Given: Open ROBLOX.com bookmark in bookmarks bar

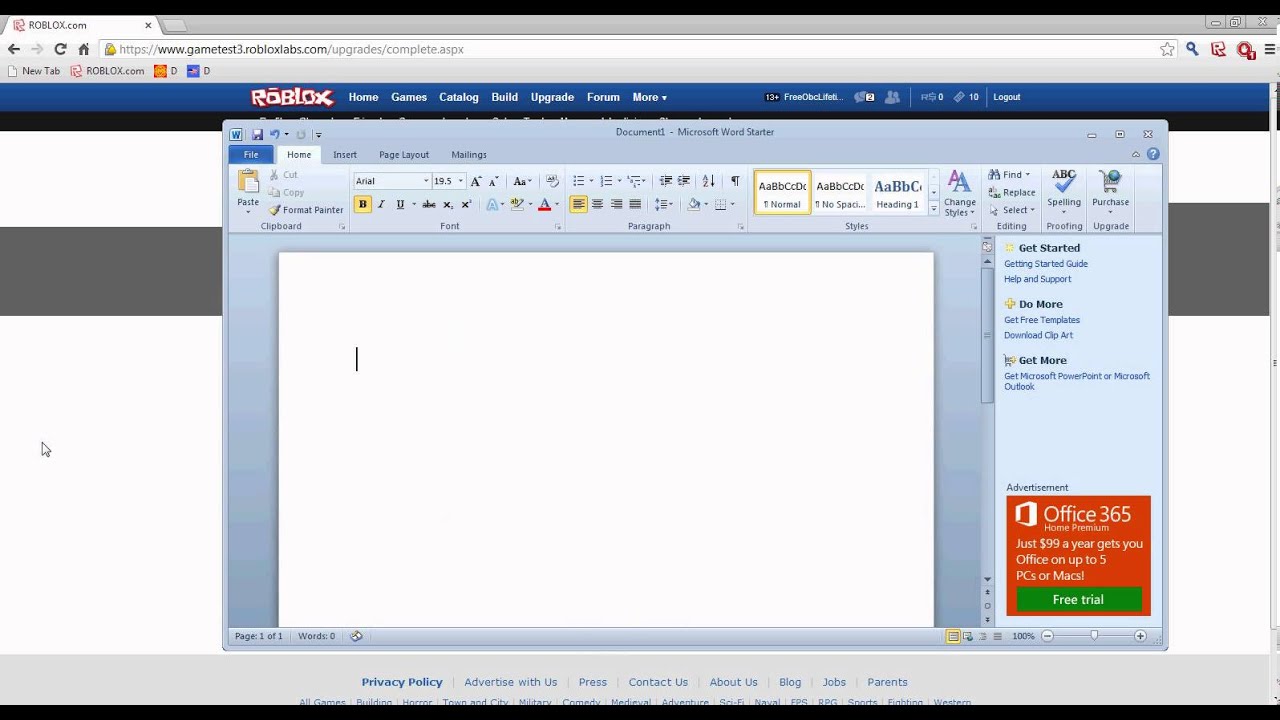Looking at the screenshot, I should point(107,71).
